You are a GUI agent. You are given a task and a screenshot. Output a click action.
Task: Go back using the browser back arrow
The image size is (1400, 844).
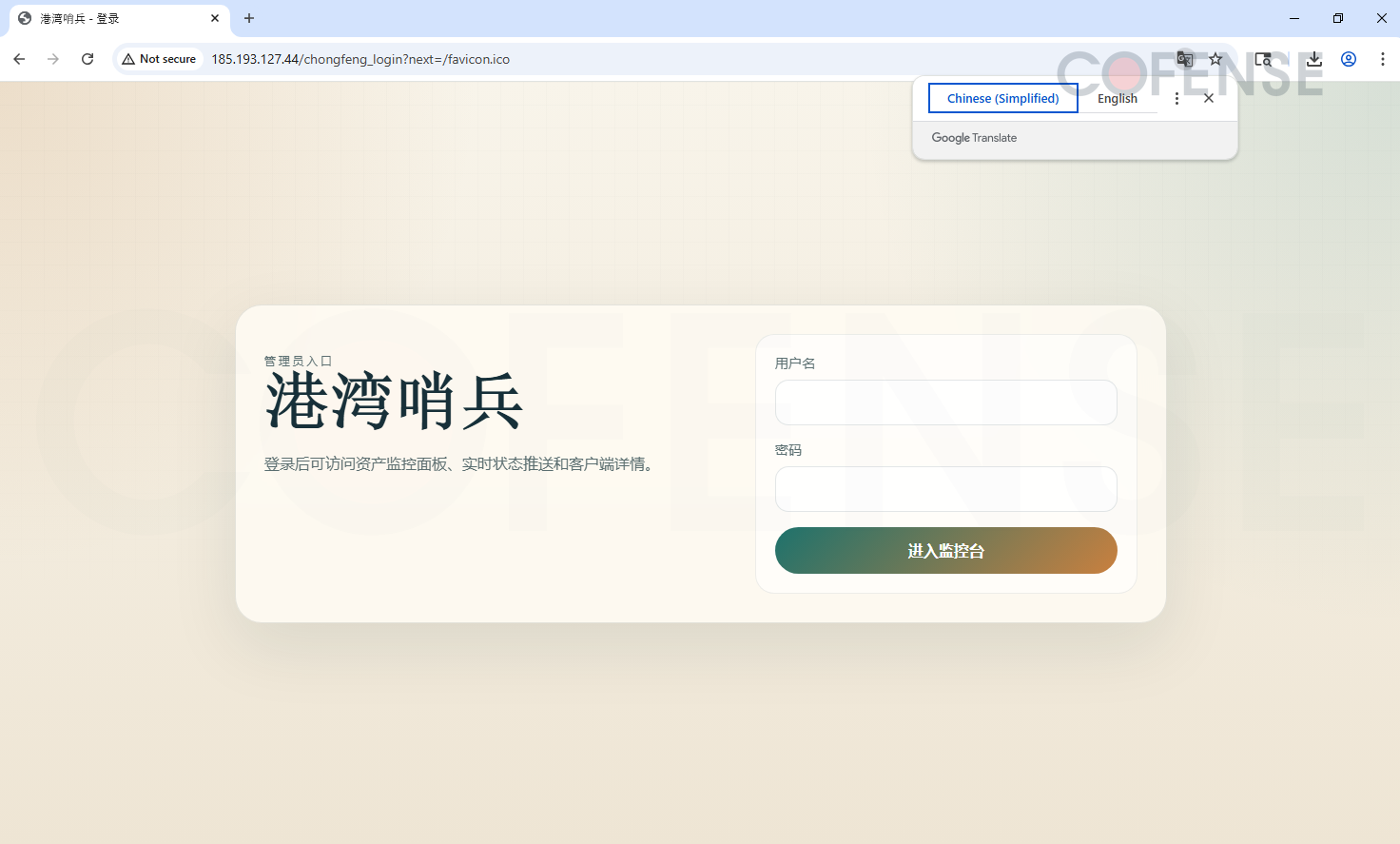click(x=19, y=59)
